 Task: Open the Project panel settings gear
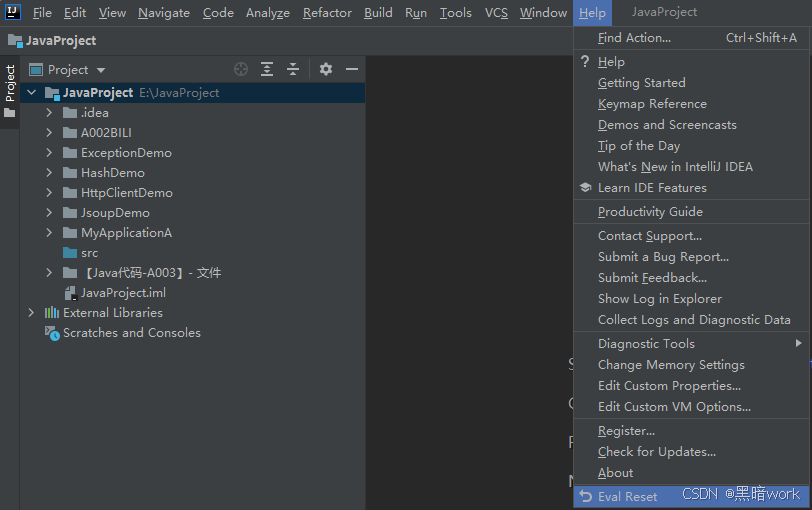[326, 69]
